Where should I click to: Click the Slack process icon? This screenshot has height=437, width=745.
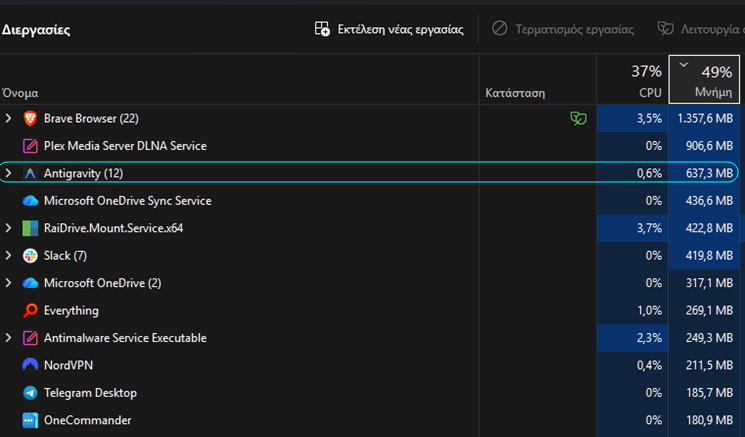pyautogui.click(x=30, y=256)
